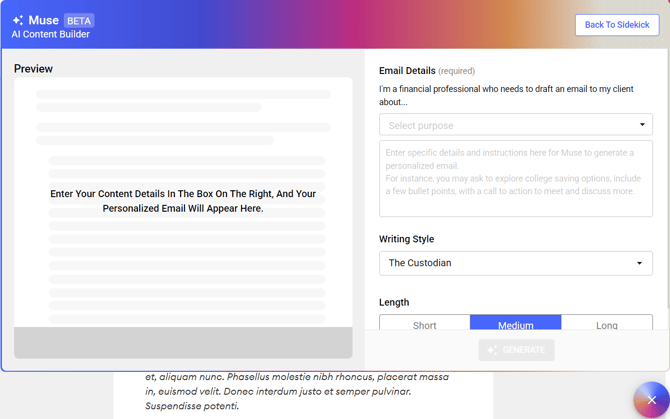670x419 pixels.
Task: Close the Muse panel with the round X button
Action: click(651, 400)
